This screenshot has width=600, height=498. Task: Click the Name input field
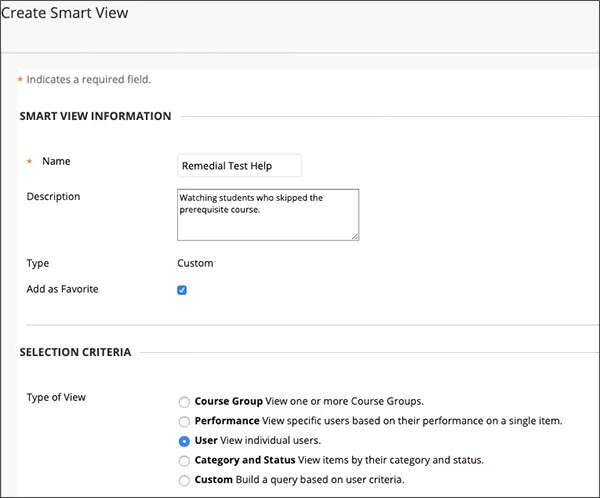pos(238,166)
